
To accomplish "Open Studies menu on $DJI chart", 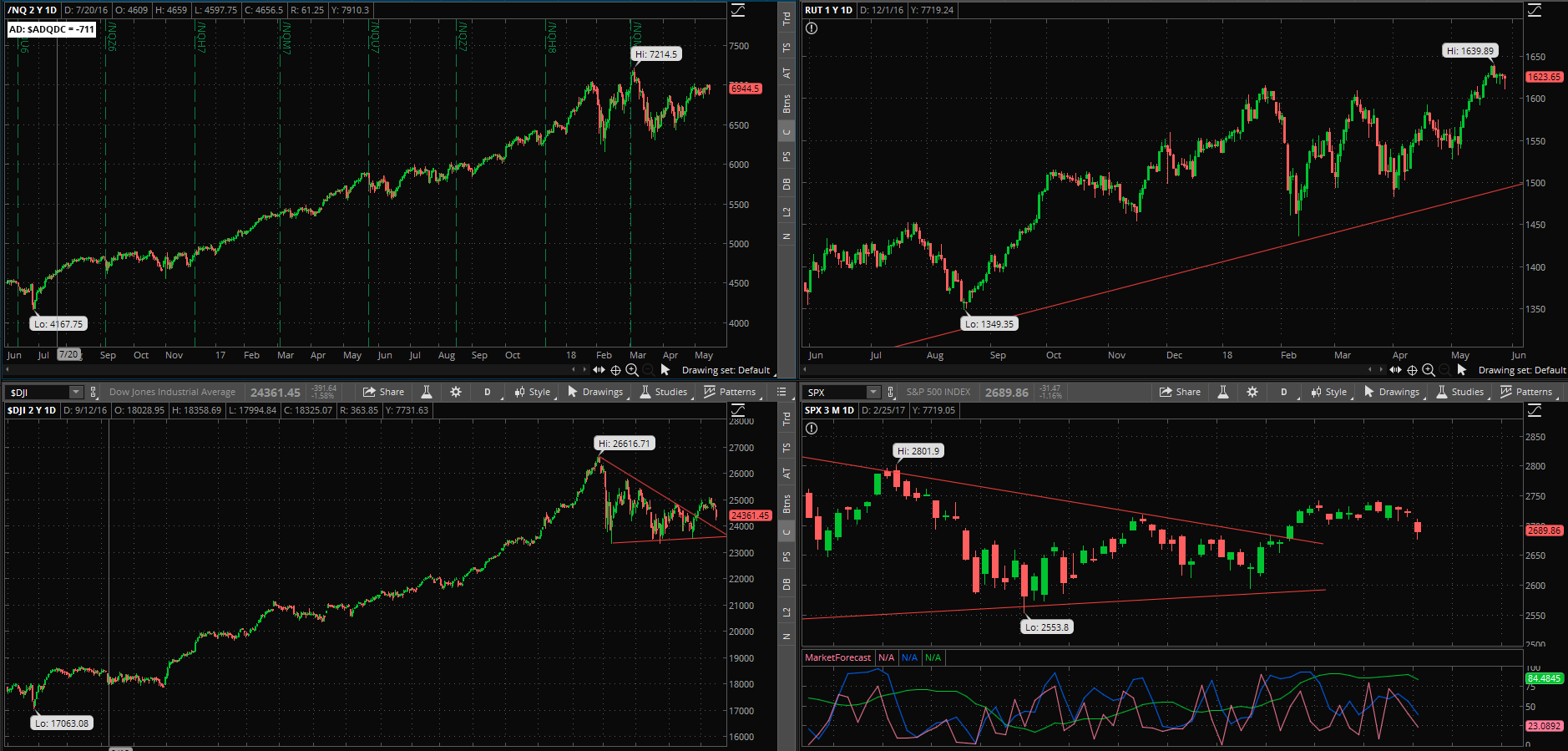I will click(664, 392).
